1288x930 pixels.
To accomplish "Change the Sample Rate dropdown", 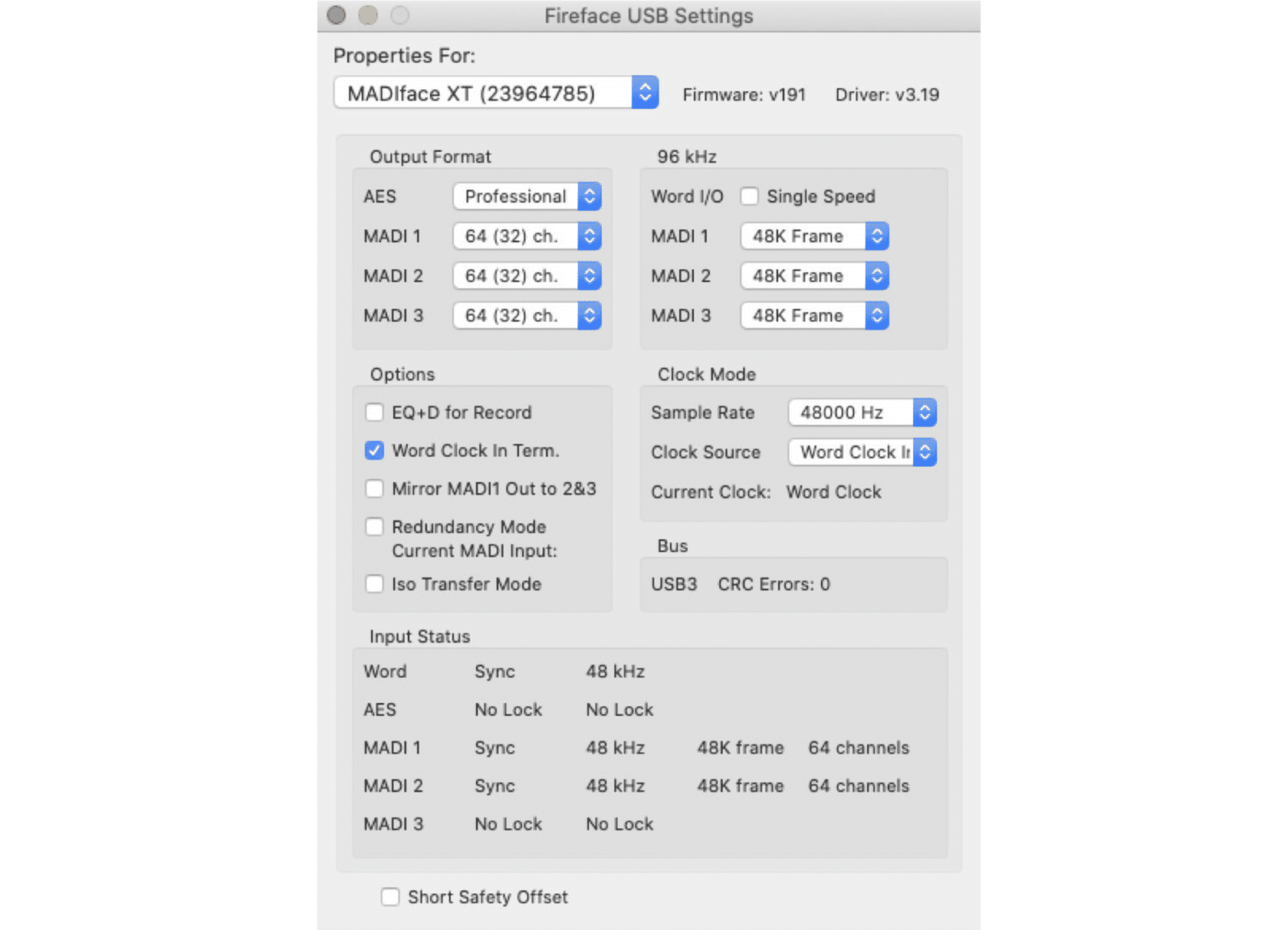I will coord(862,412).
